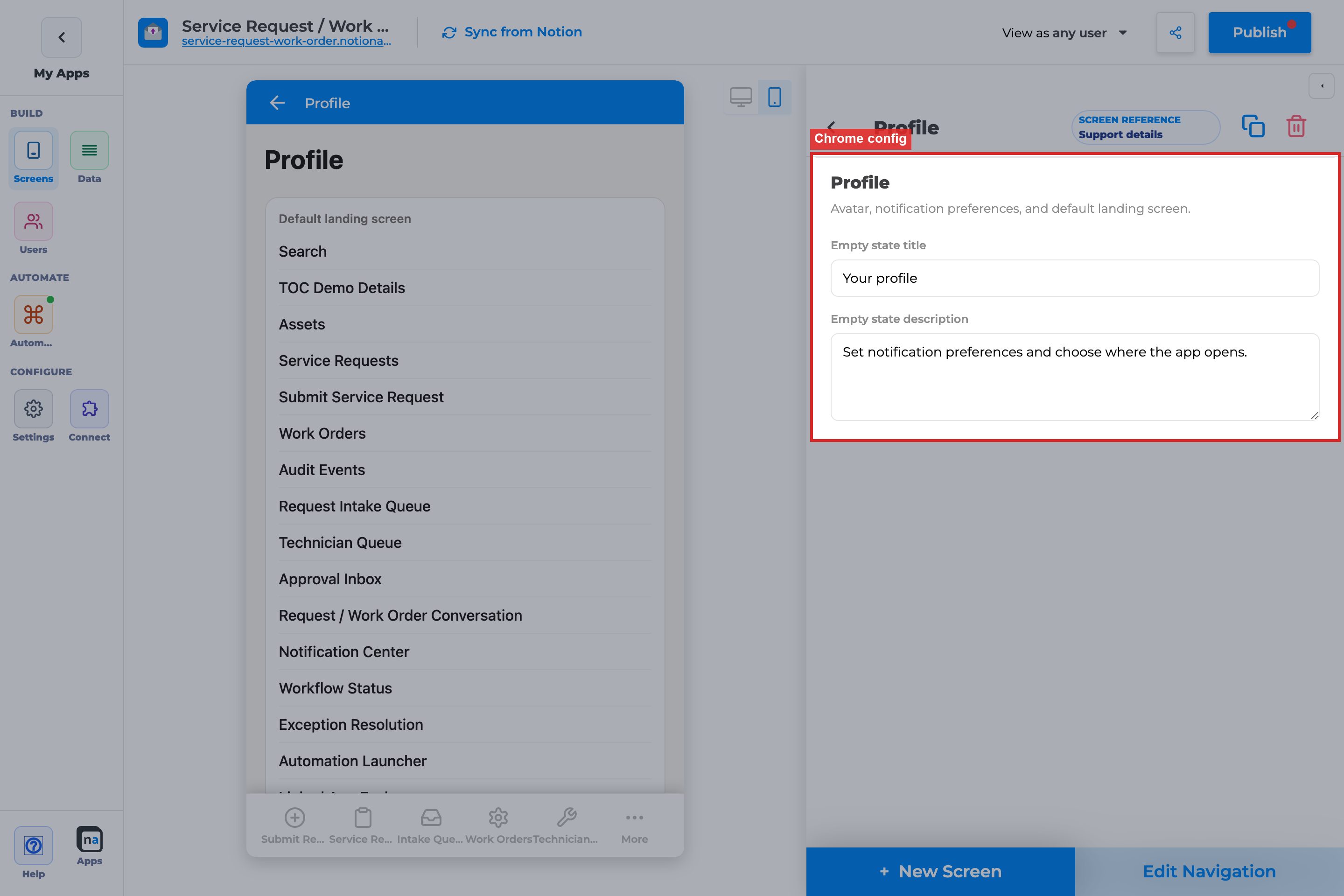Tap Submit Request tab in bottom nav

pyautogui.click(x=294, y=826)
